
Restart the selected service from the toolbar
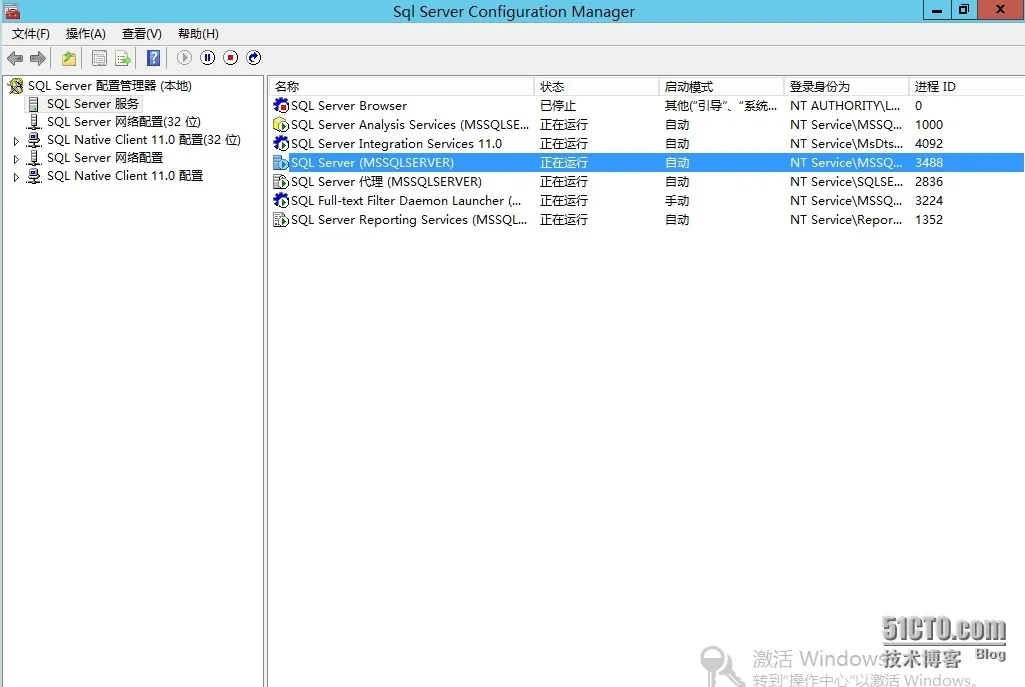coord(254,58)
